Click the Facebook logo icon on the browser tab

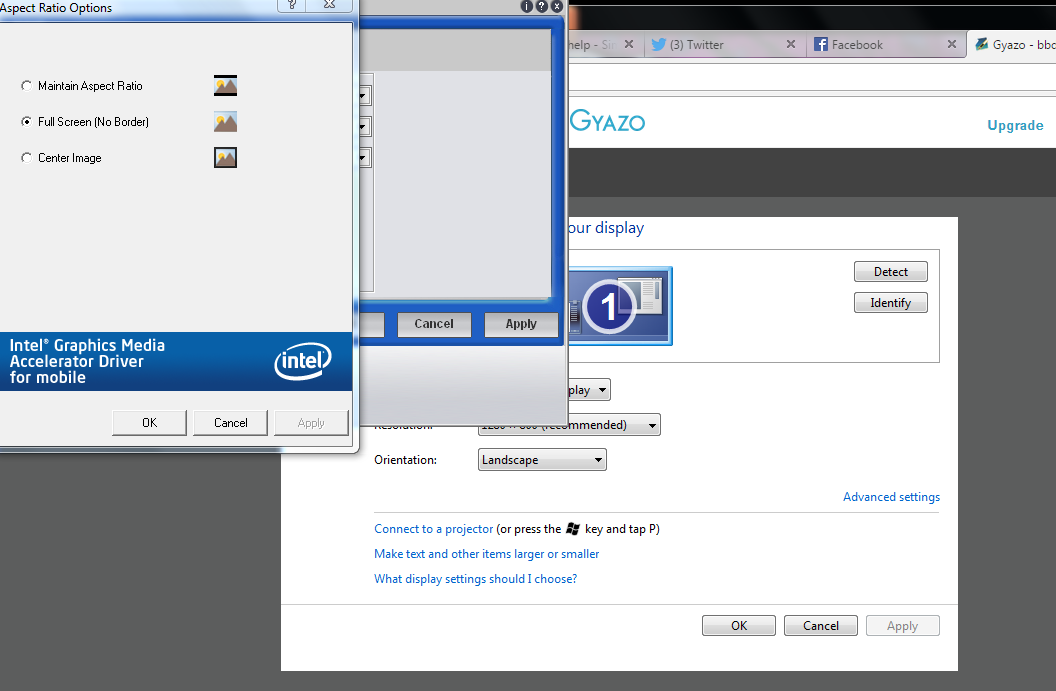click(820, 44)
